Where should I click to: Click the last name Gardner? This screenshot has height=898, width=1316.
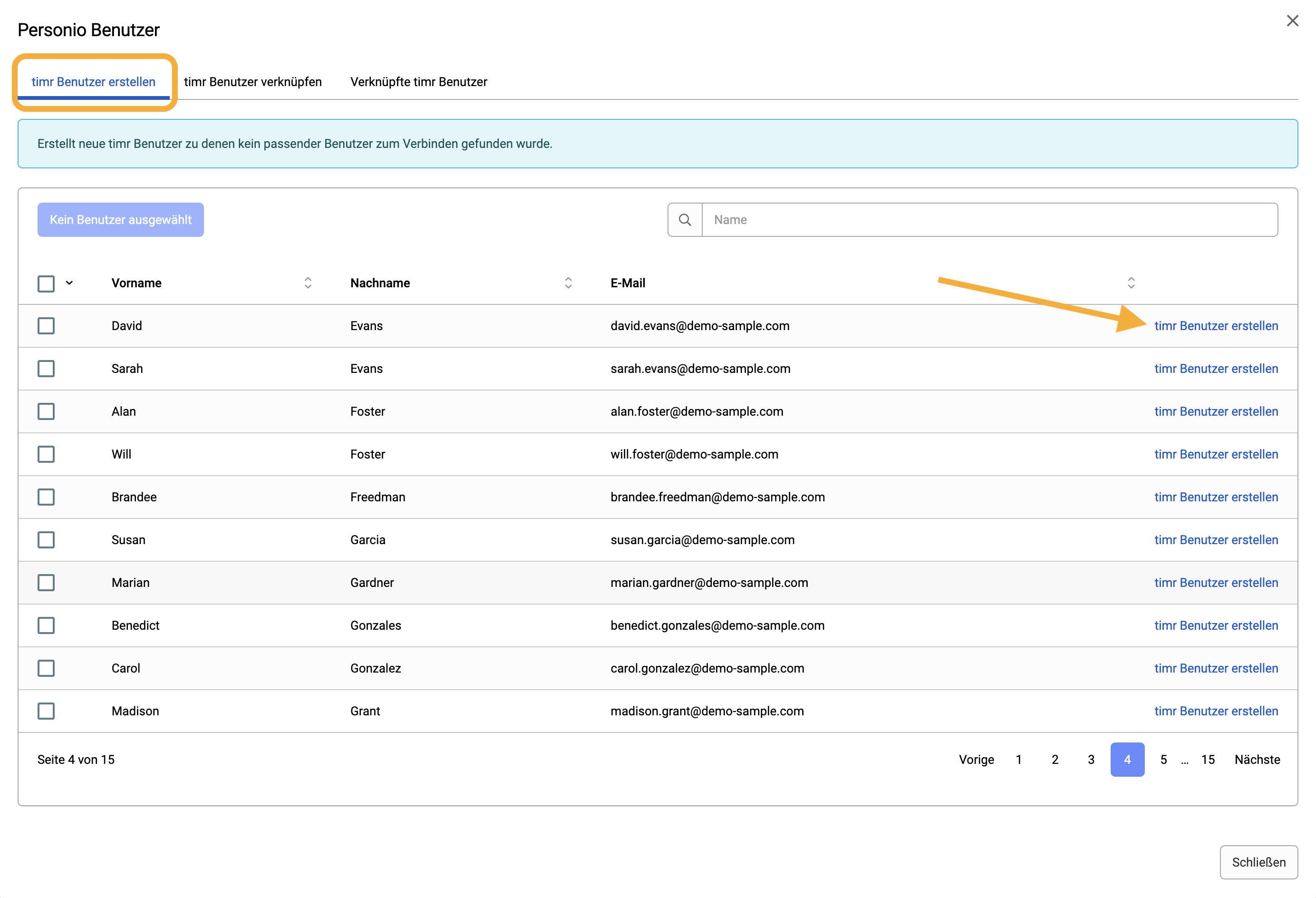(372, 583)
